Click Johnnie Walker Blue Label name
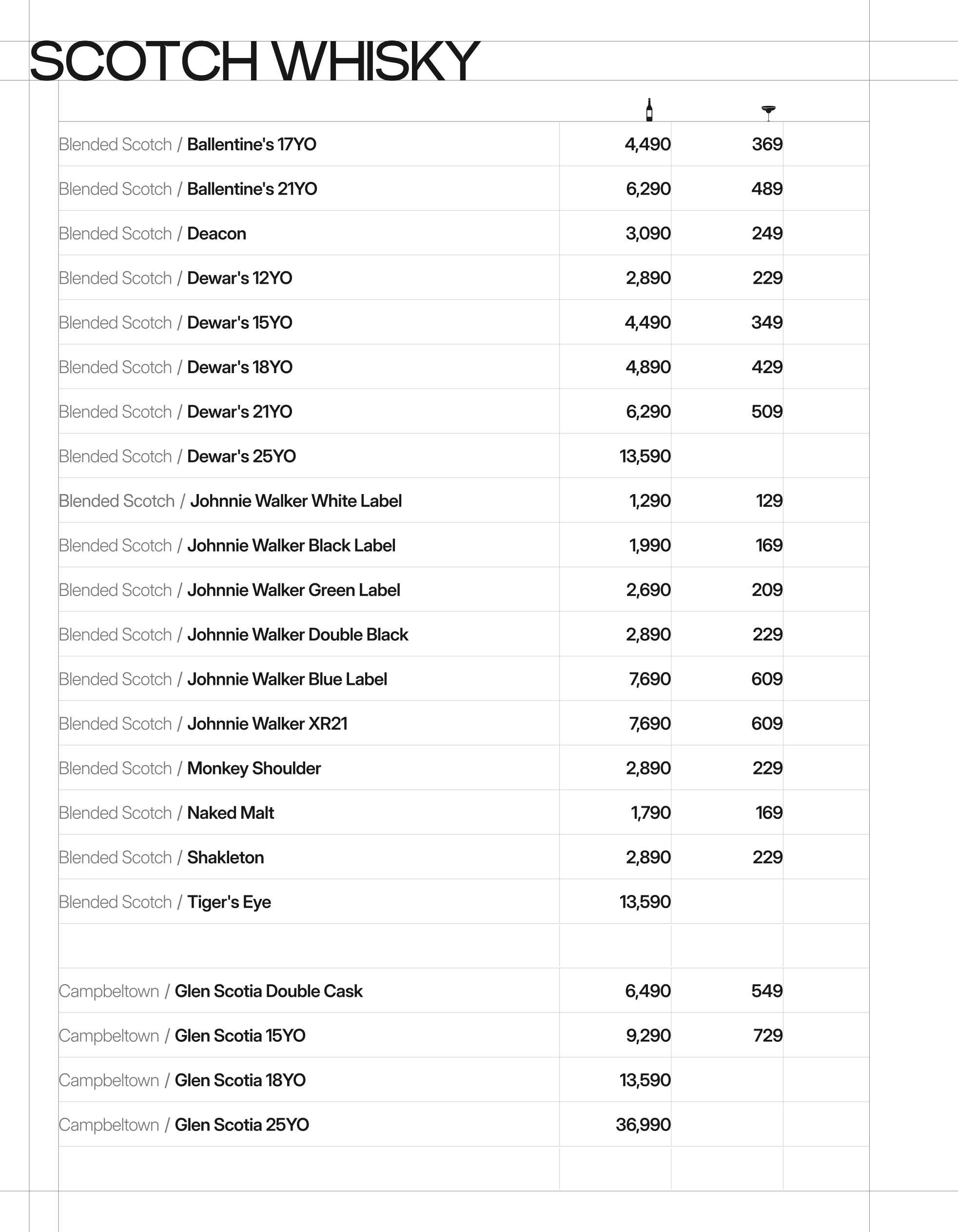Viewport: 958px width, 1232px height. [x=287, y=679]
